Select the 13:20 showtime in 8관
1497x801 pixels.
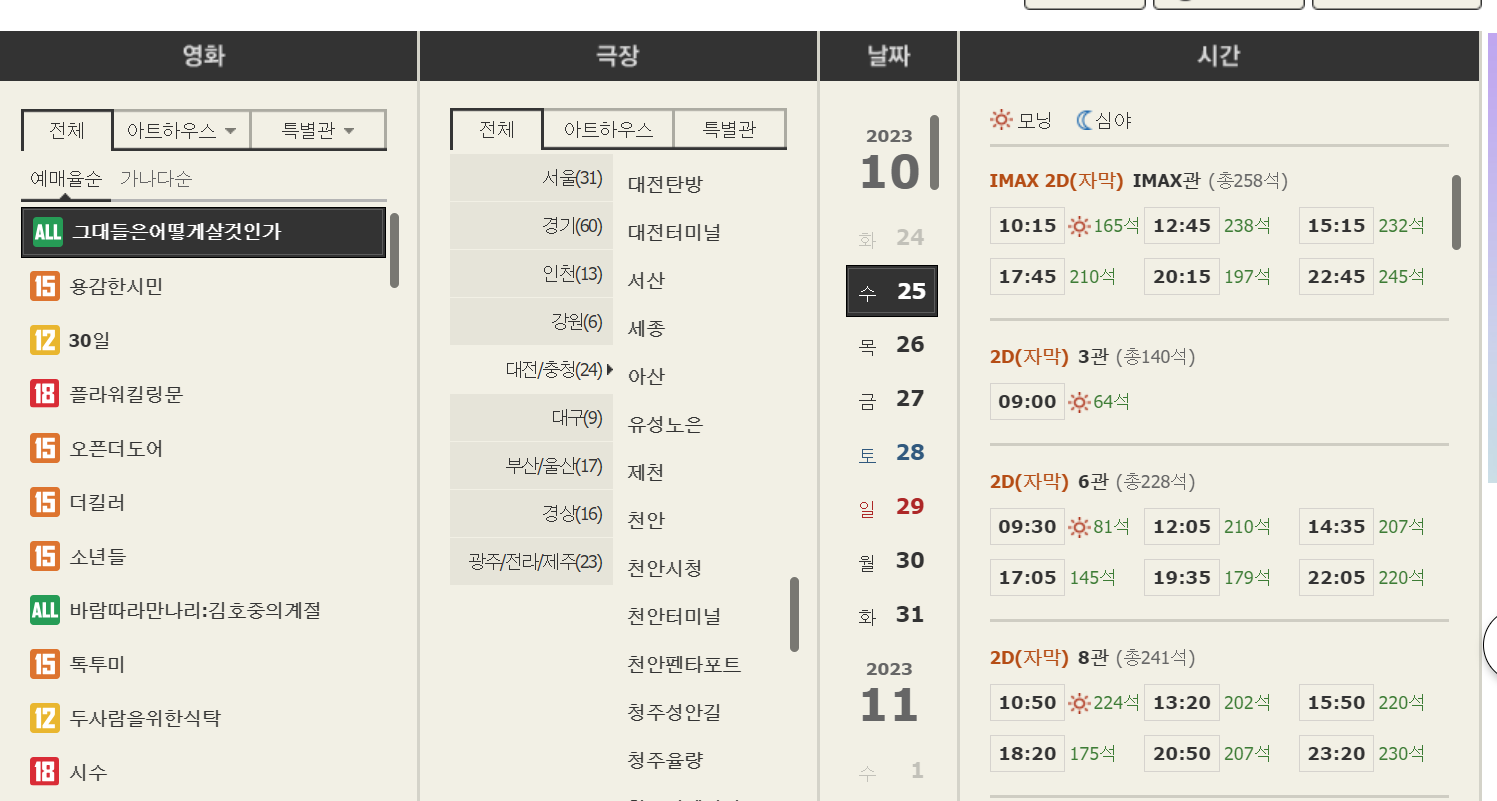click(x=1182, y=703)
